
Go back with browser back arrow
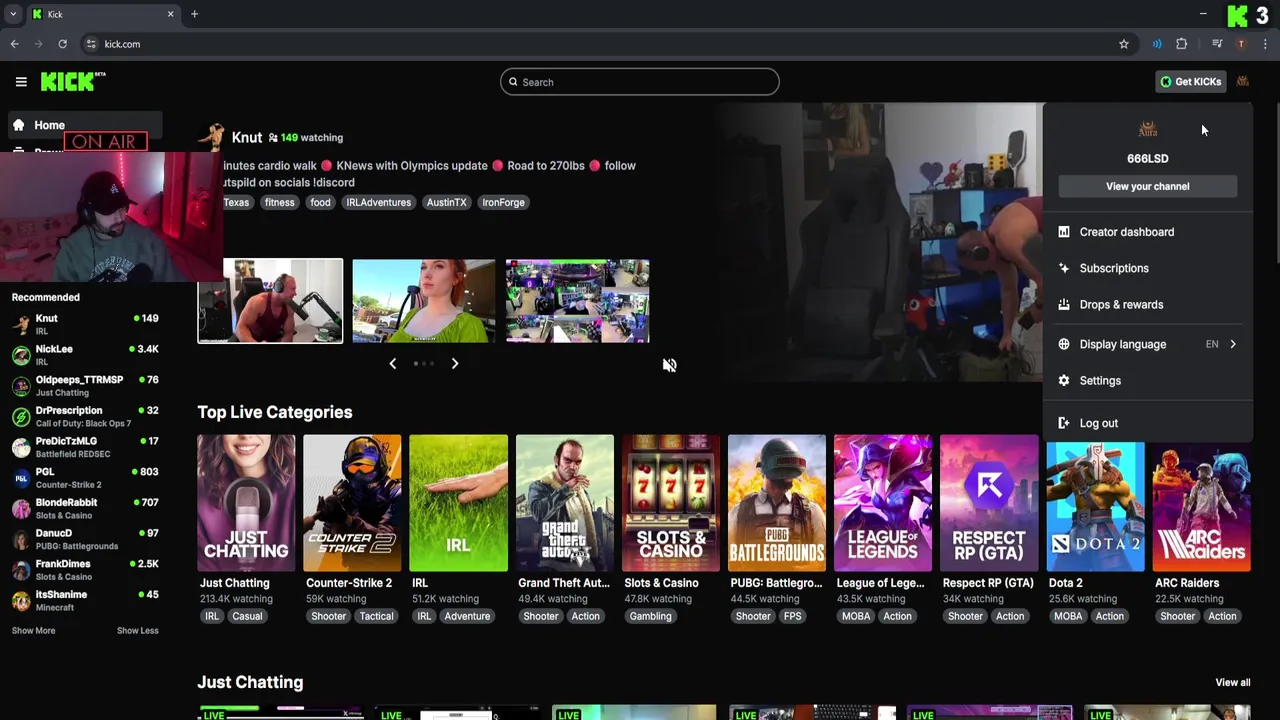pyautogui.click(x=14, y=44)
